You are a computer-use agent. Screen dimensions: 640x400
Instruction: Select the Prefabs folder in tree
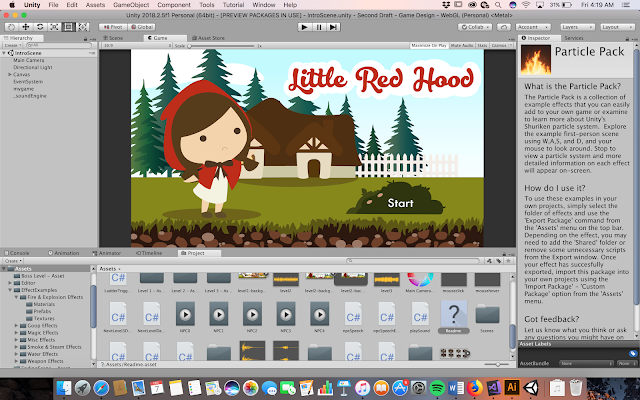(42, 311)
